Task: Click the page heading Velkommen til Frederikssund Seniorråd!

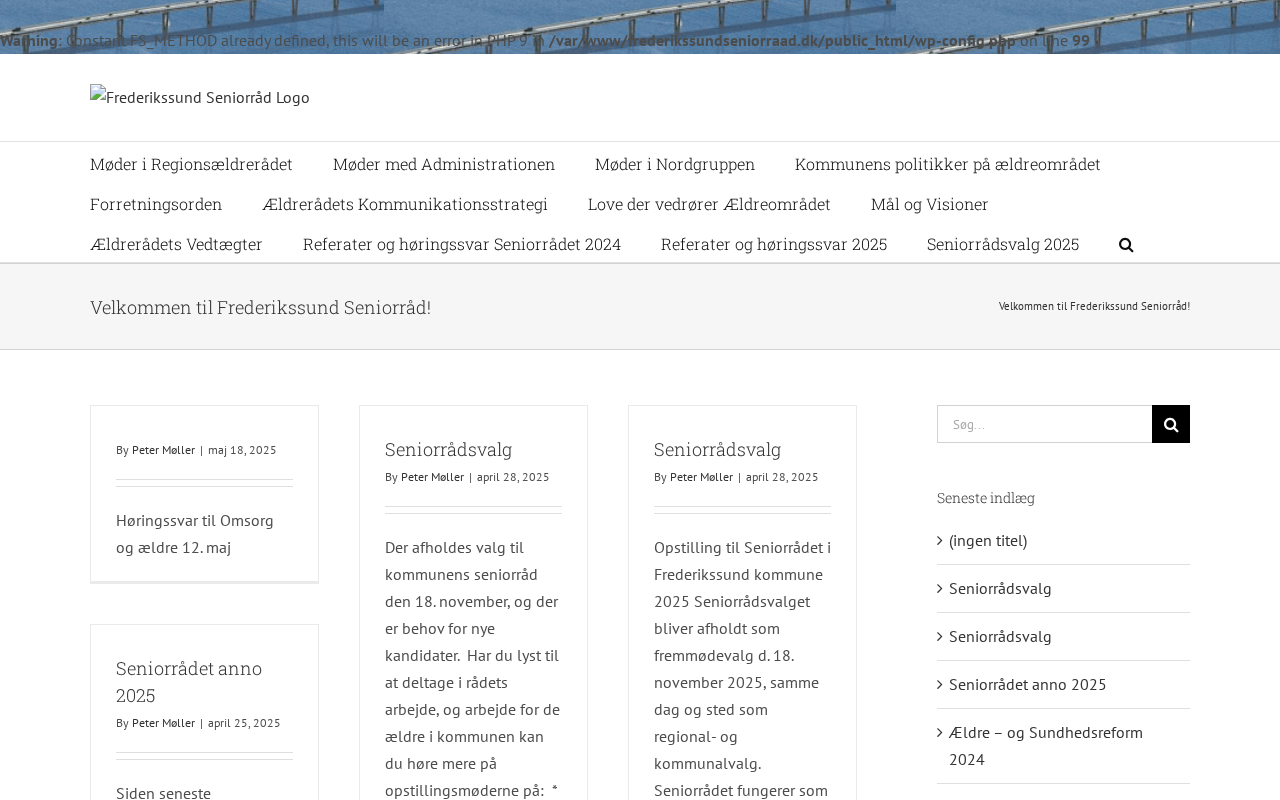Action: point(260,307)
